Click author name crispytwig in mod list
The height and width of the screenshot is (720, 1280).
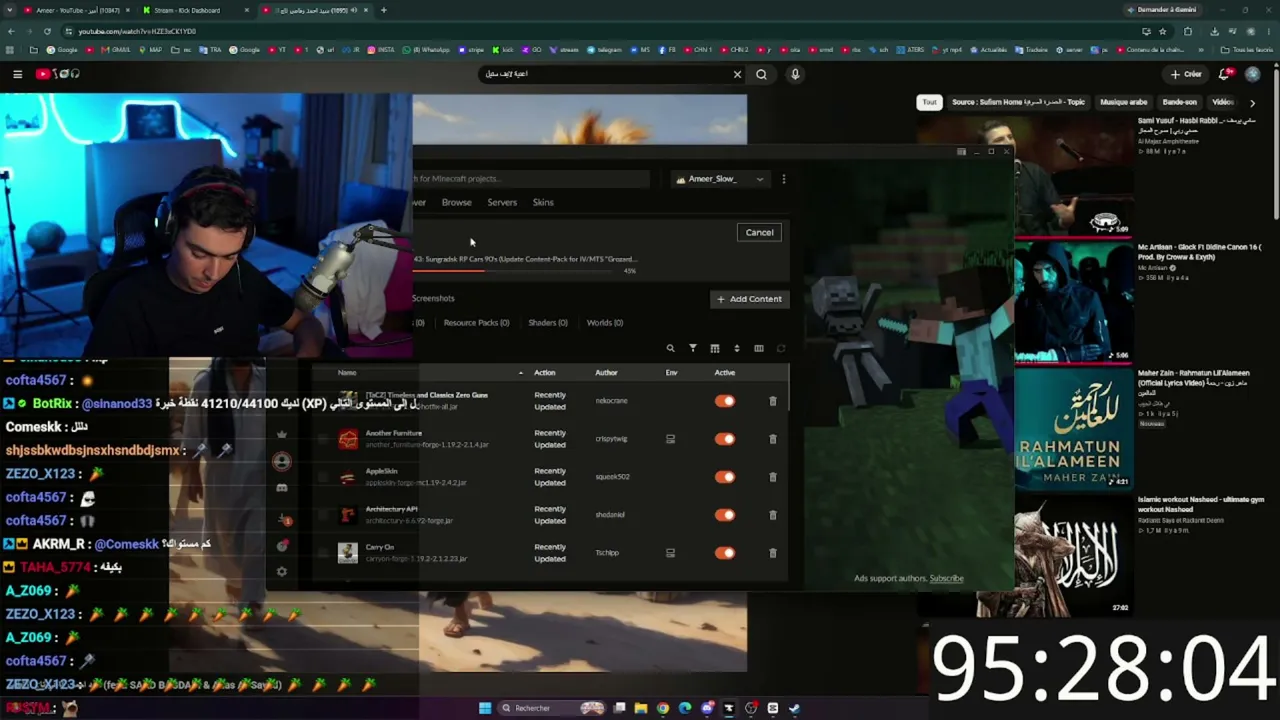click(611, 439)
